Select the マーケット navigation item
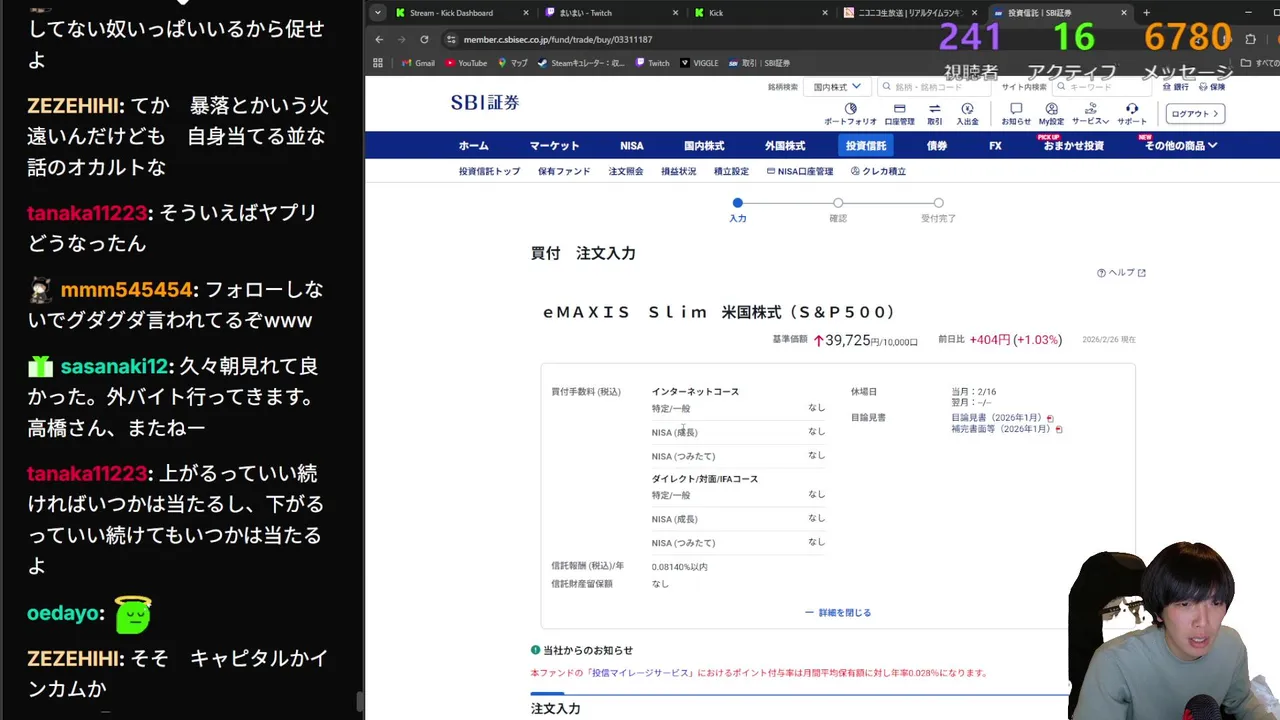 pyautogui.click(x=554, y=145)
